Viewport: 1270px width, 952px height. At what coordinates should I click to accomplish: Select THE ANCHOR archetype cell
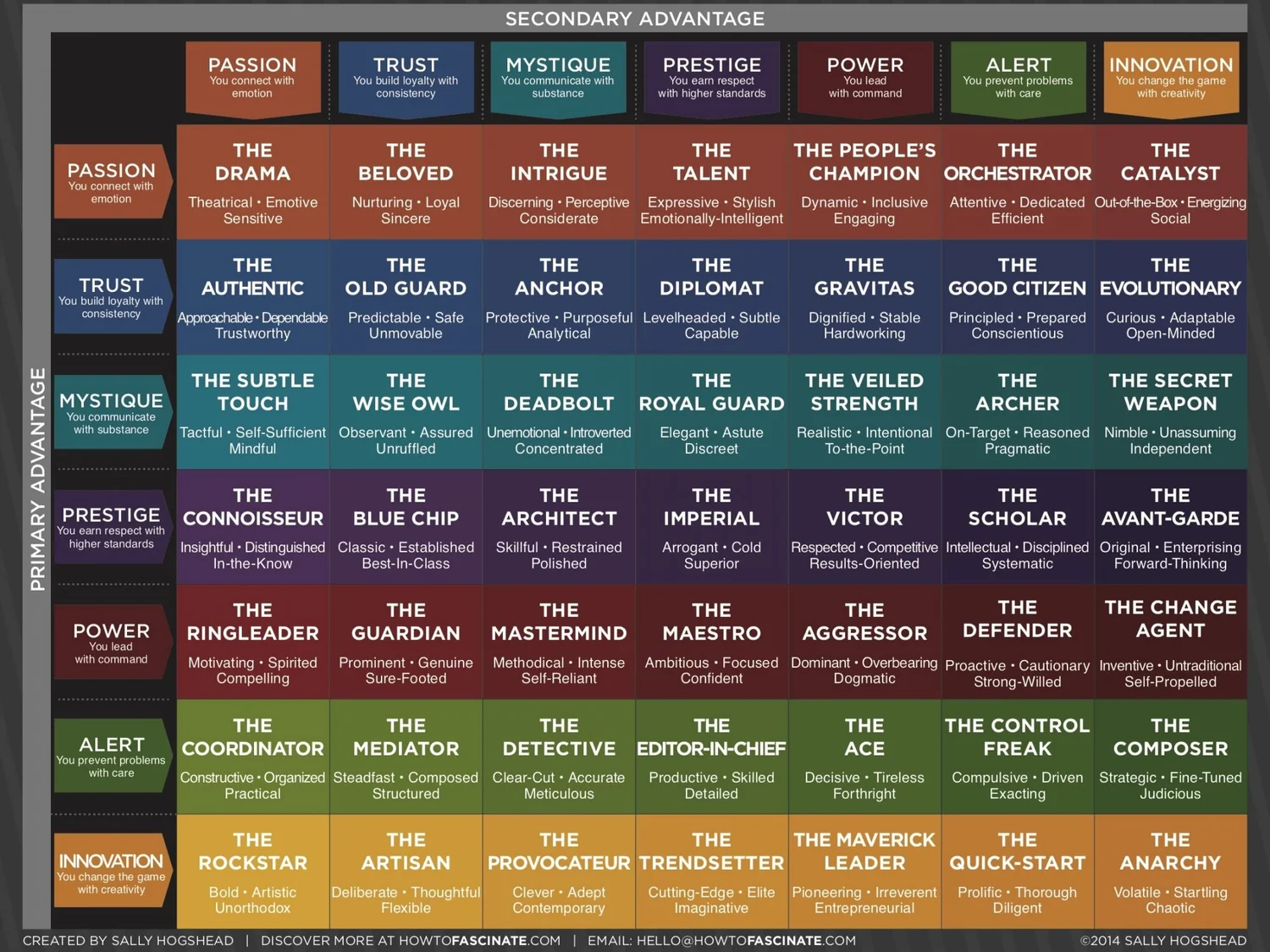coord(558,297)
